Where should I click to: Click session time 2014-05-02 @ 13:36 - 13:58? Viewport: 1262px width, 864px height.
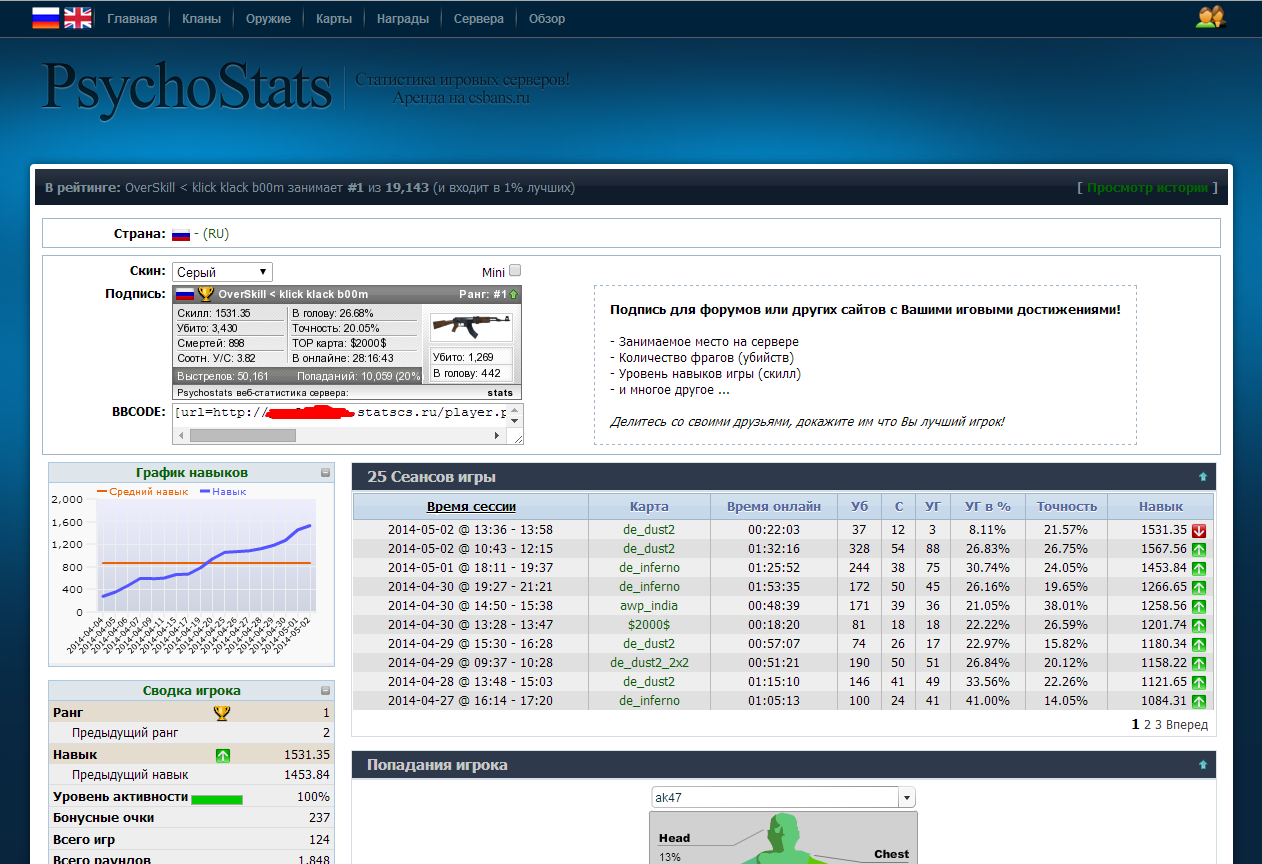(470, 530)
